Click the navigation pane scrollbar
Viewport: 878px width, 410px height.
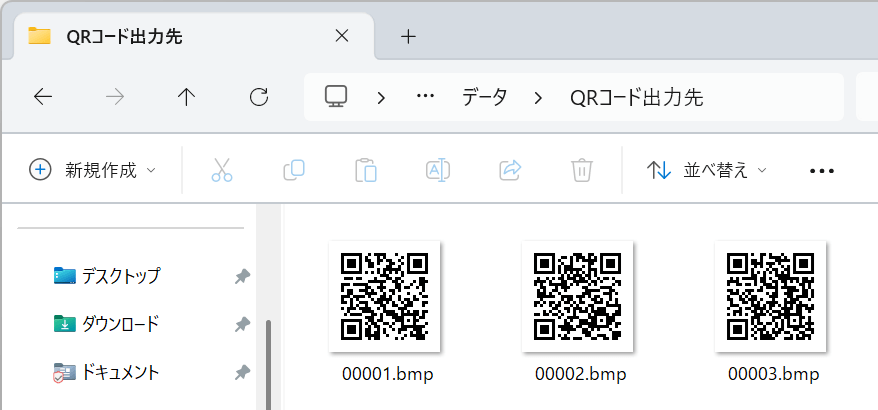point(269,364)
